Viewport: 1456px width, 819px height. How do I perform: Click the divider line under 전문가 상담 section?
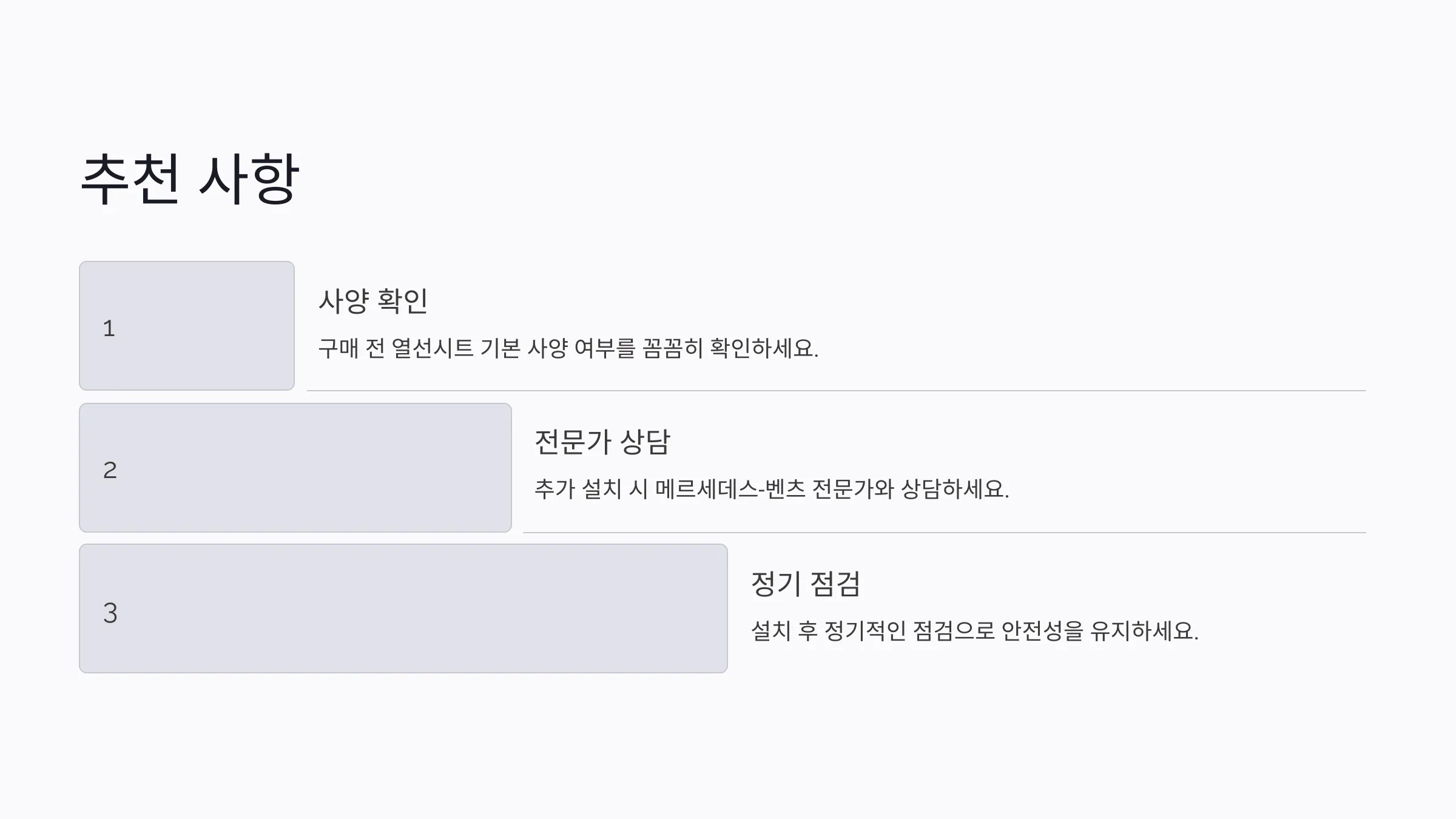click(x=945, y=533)
